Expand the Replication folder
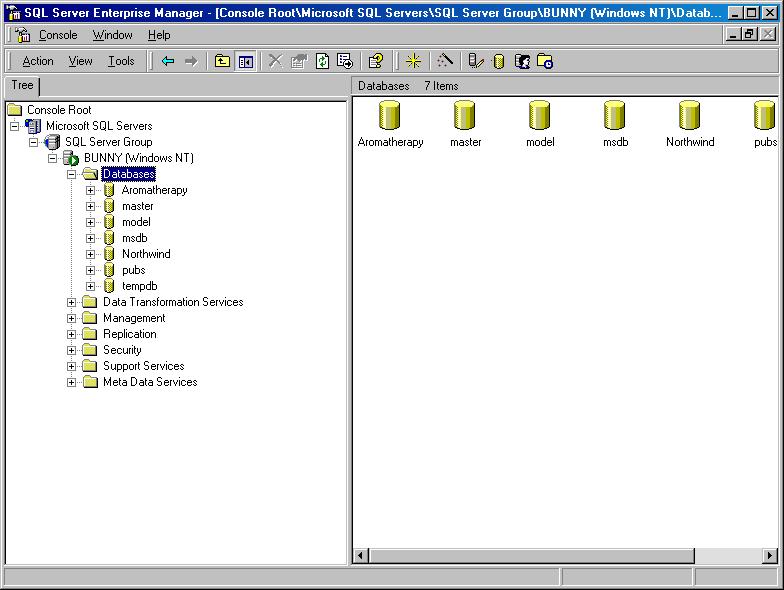 point(72,334)
